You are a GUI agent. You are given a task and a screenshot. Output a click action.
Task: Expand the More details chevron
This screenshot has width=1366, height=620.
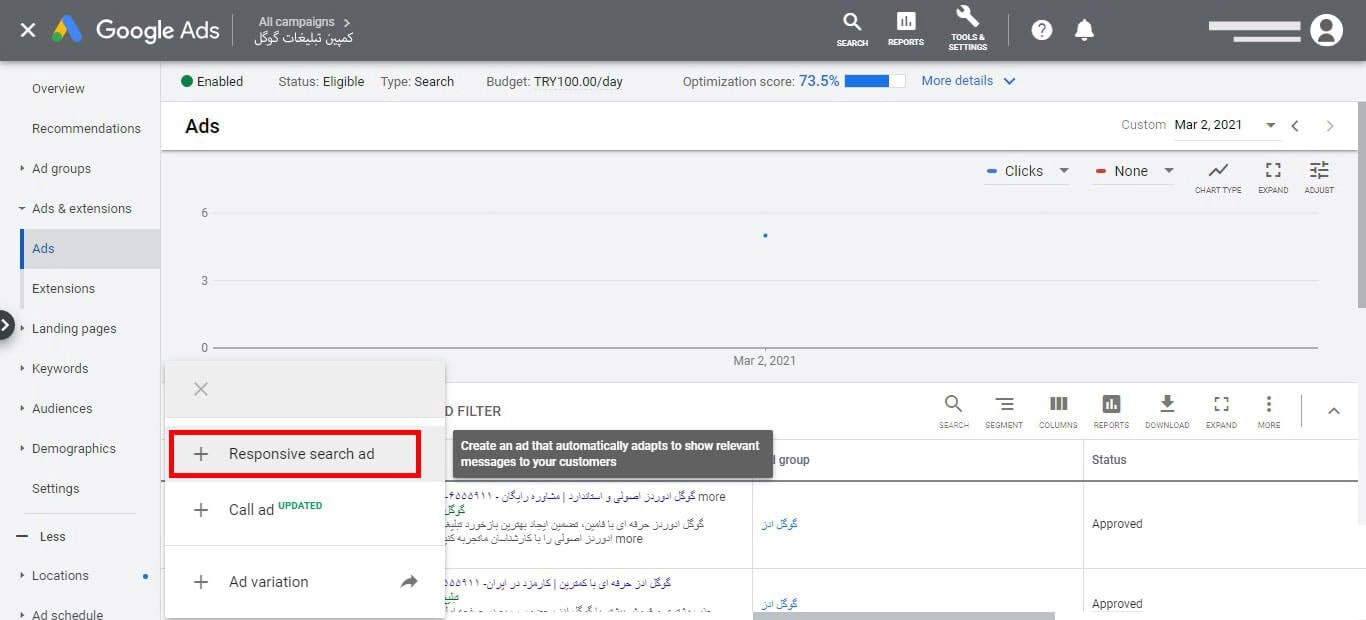(1009, 81)
